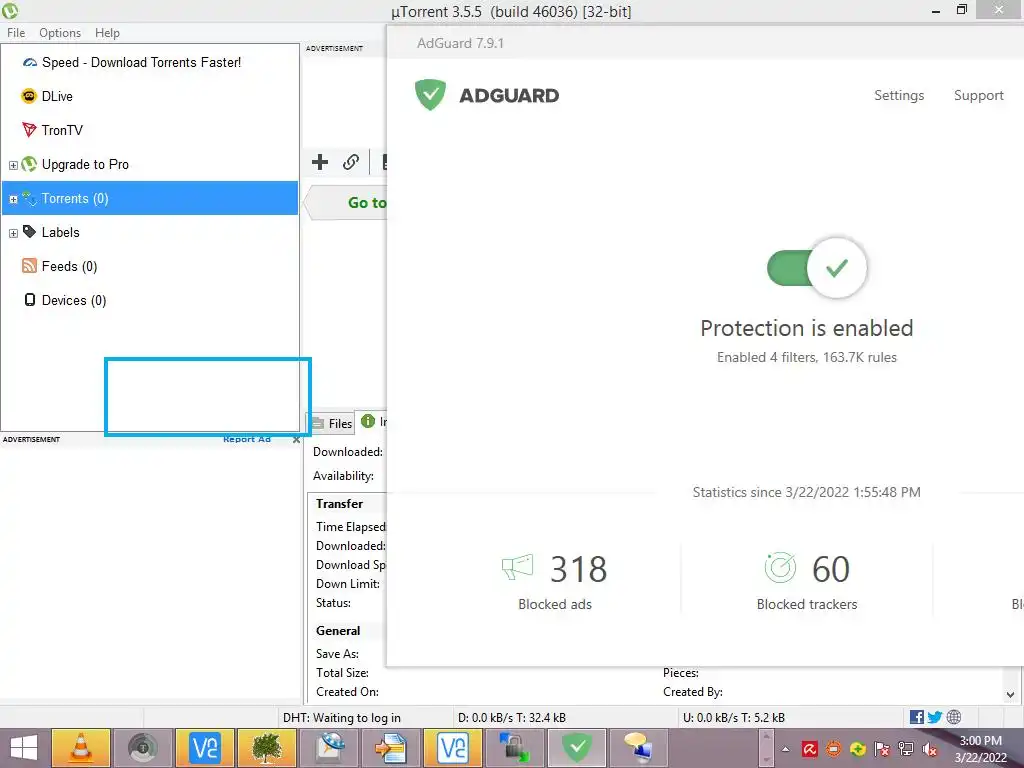Click the 'Availability:' label
The image size is (1024, 768).
click(x=344, y=476)
